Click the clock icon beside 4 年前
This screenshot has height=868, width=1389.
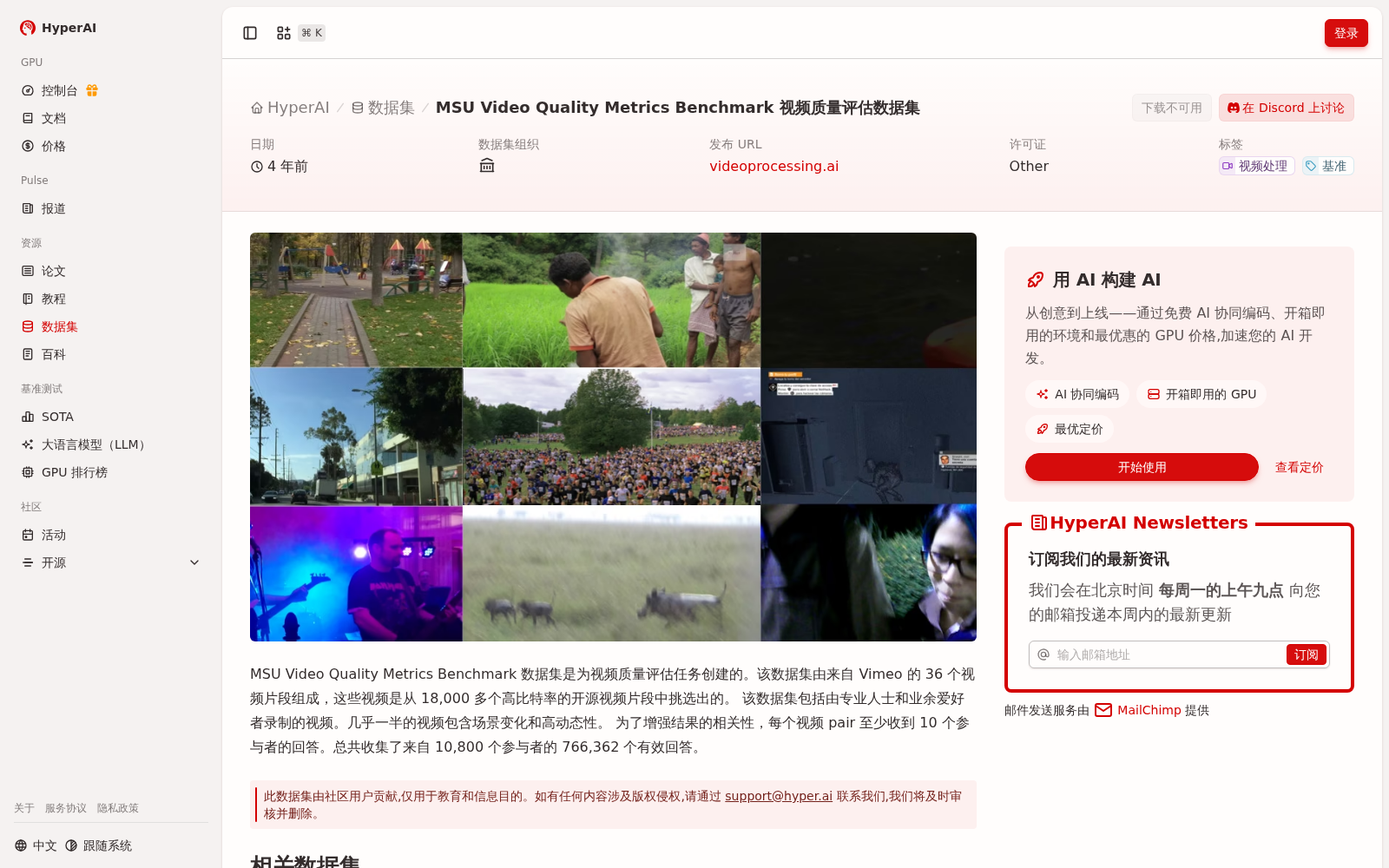[257, 167]
